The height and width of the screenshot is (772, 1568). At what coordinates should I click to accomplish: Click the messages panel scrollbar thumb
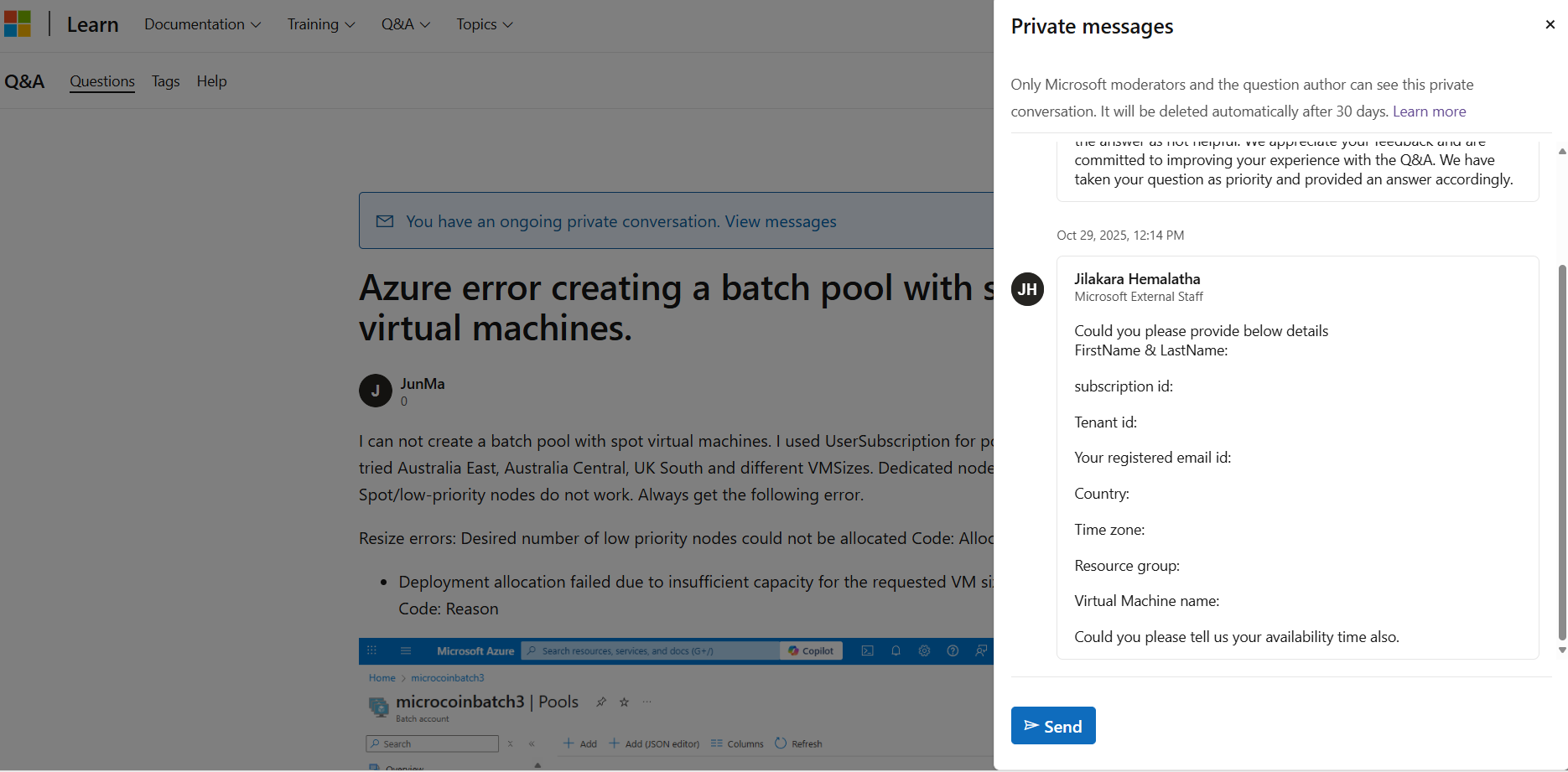tap(1562, 453)
